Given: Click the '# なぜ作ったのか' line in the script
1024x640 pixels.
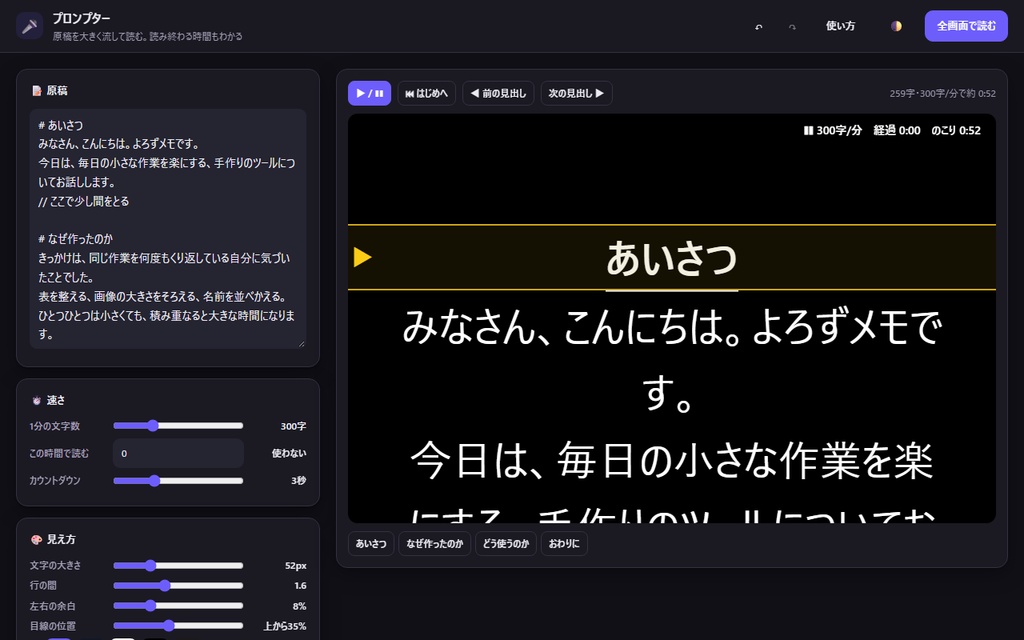Looking at the screenshot, I should [x=76, y=239].
